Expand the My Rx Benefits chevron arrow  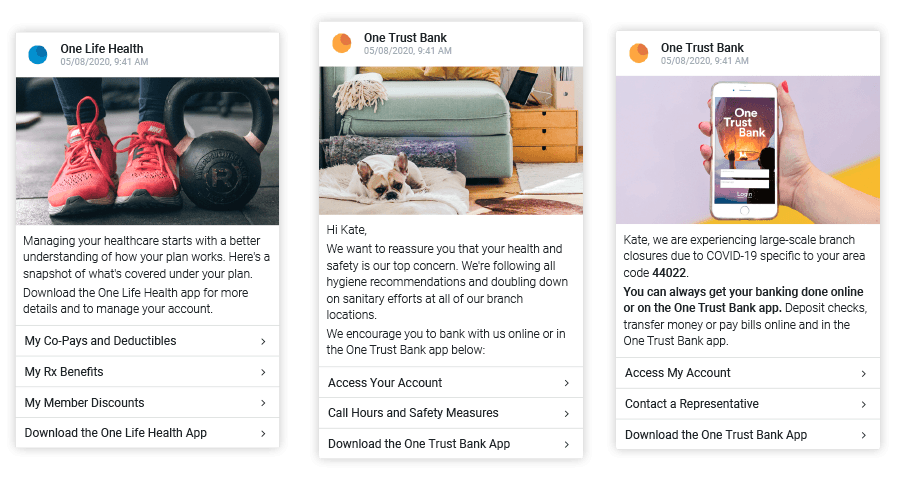click(263, 373)
